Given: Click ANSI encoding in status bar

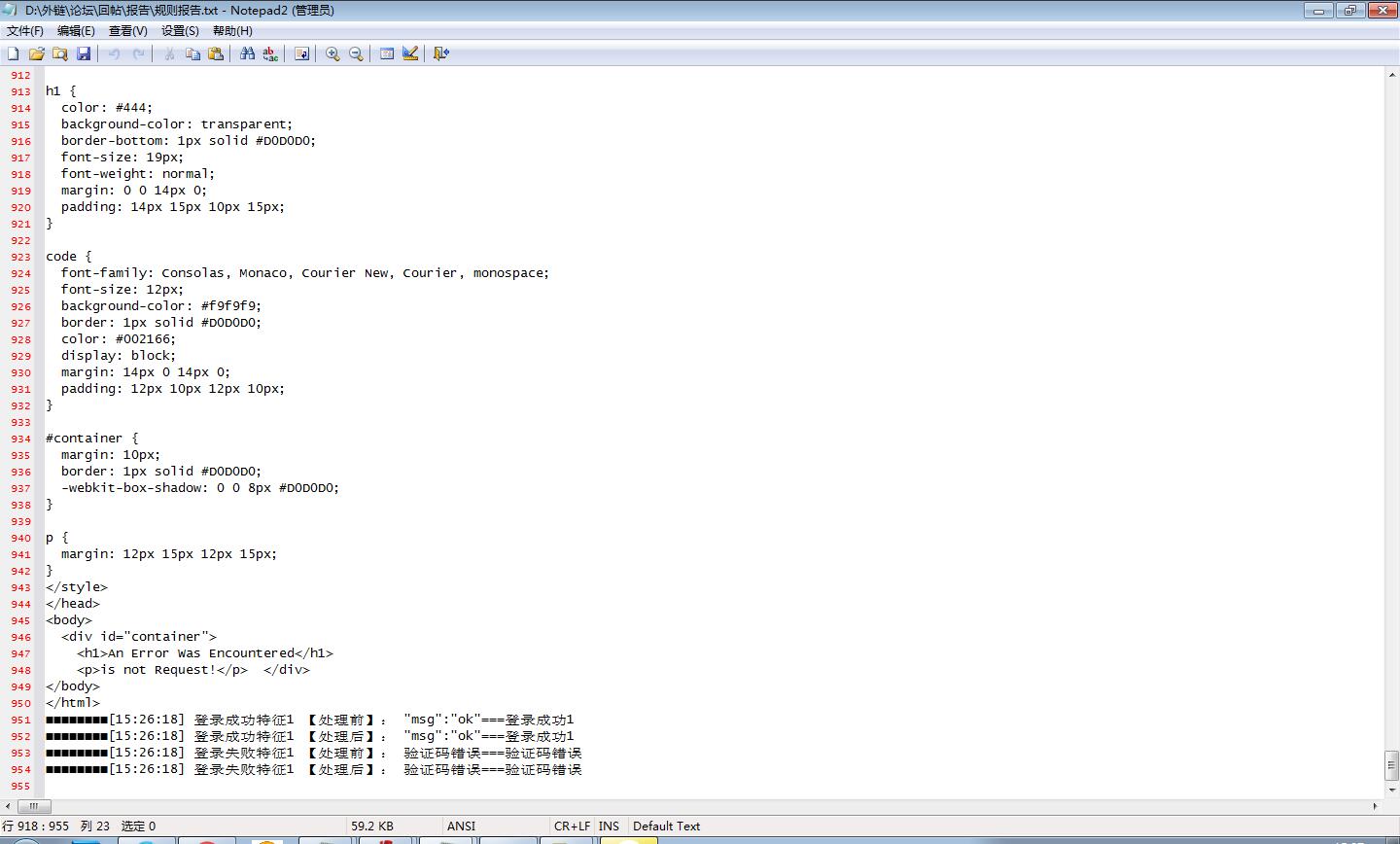Looking at the screenshot, I should tap(461, 826).
